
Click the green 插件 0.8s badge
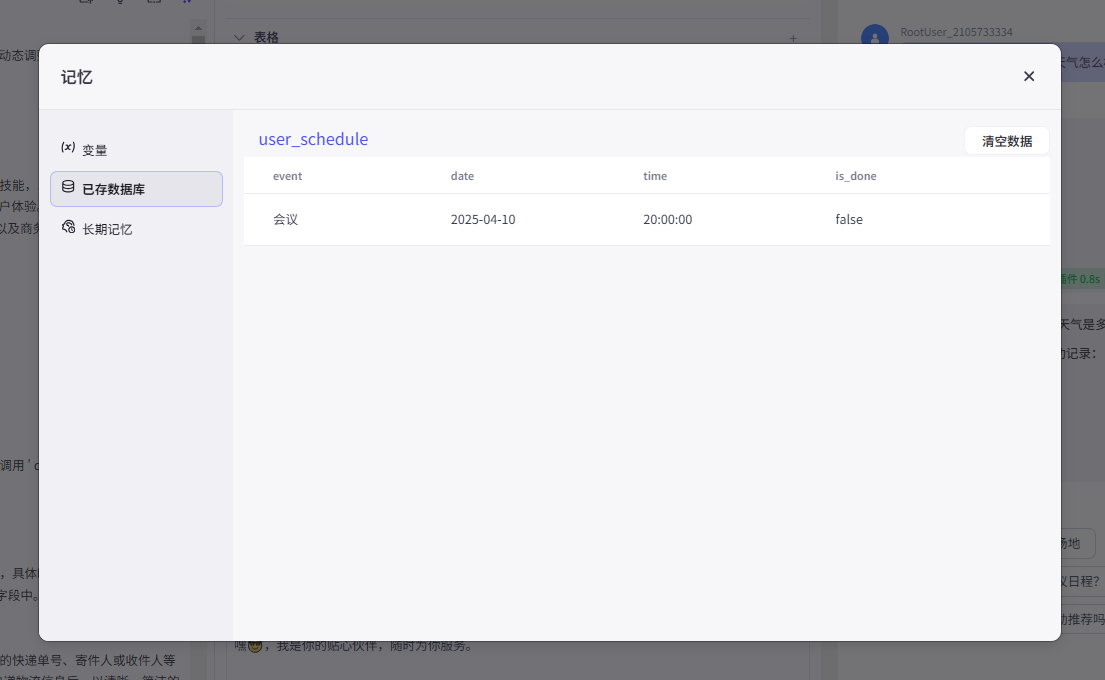(1082, 279)
